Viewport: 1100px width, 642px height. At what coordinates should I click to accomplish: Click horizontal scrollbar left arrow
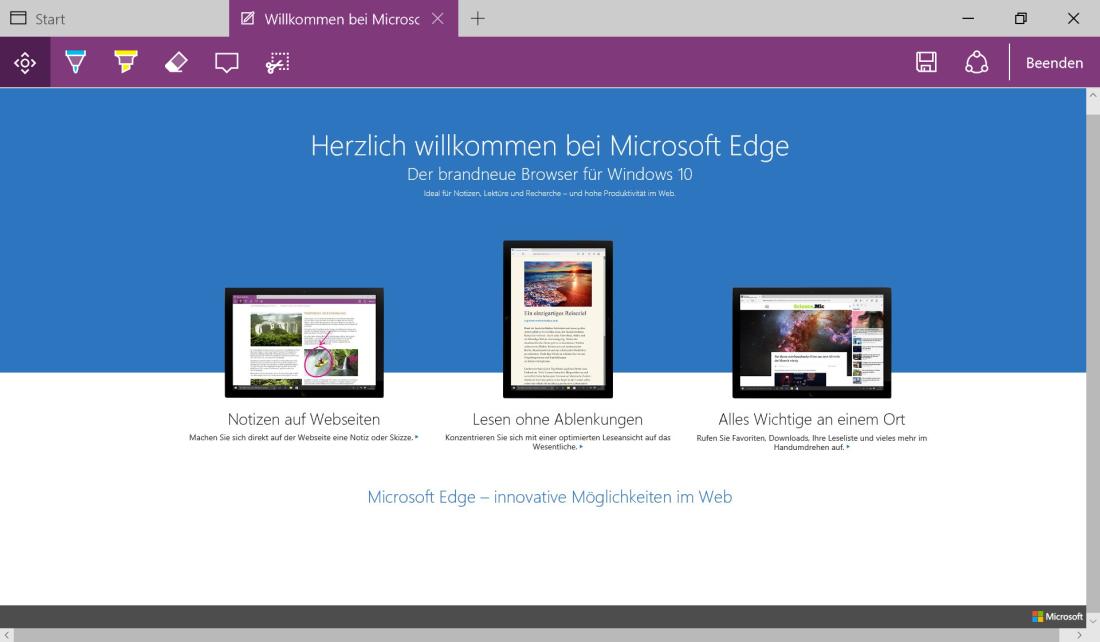tap(6, 635)
